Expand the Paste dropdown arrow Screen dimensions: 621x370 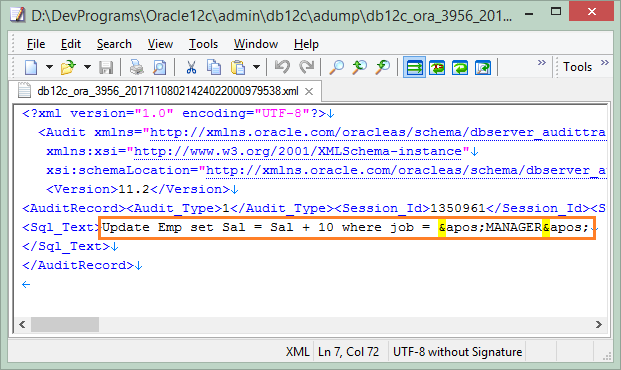point(256,67)
